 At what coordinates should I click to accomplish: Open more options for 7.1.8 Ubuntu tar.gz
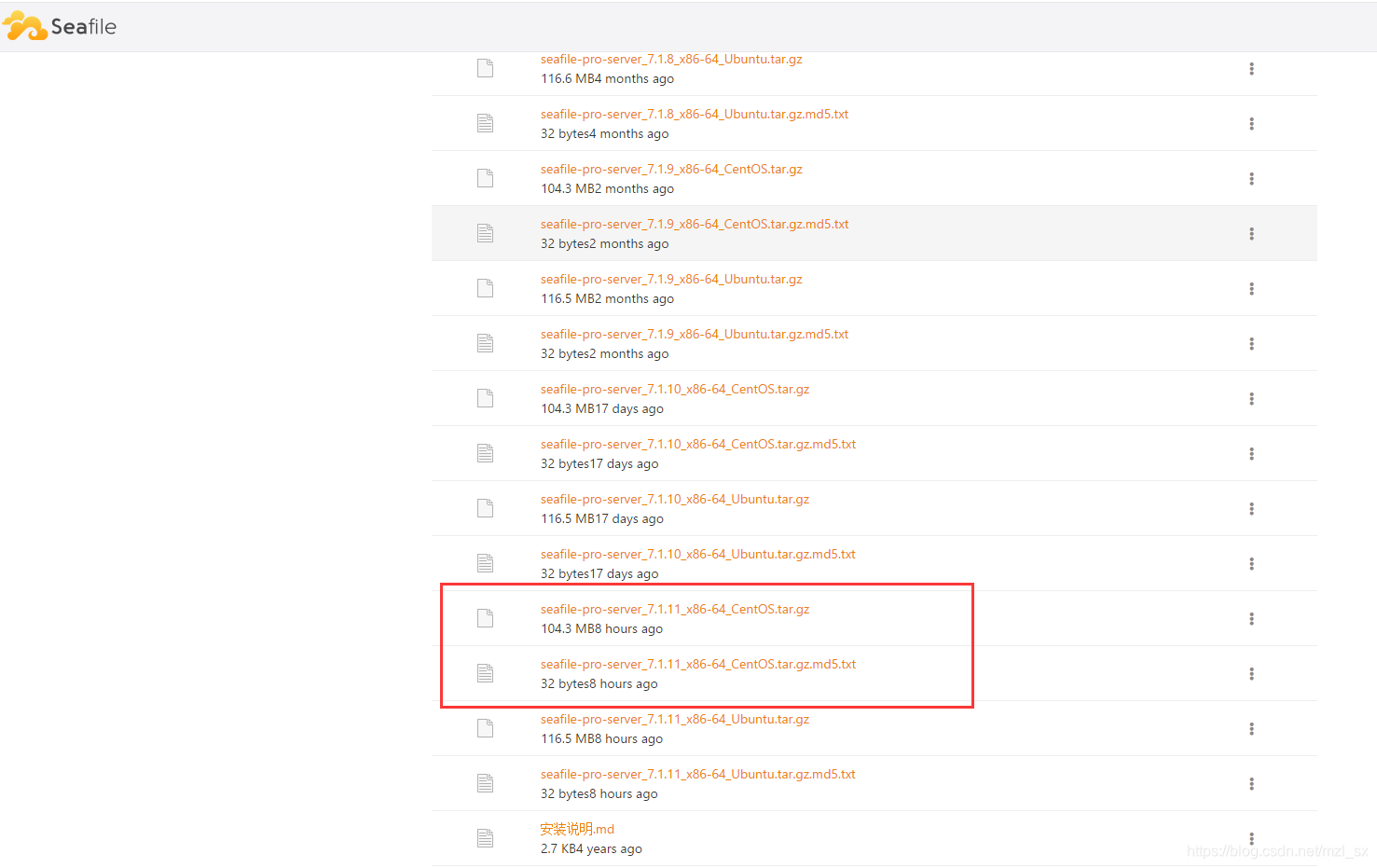point(1251,69)
